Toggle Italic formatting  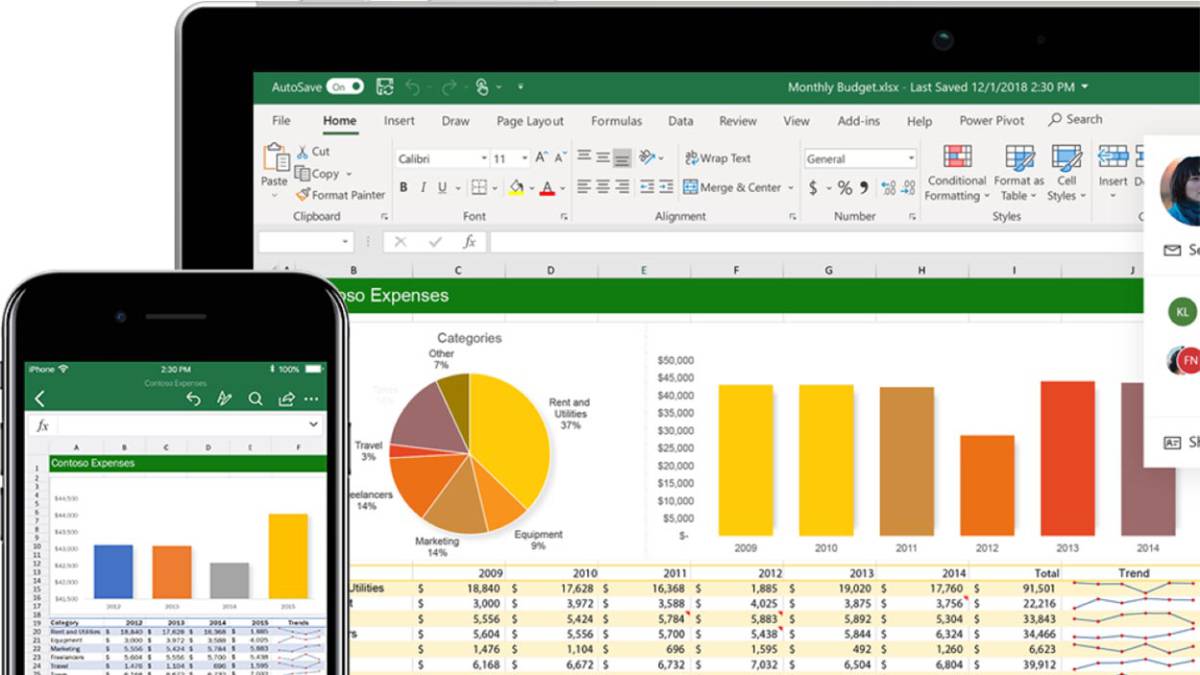click(423, 187)
